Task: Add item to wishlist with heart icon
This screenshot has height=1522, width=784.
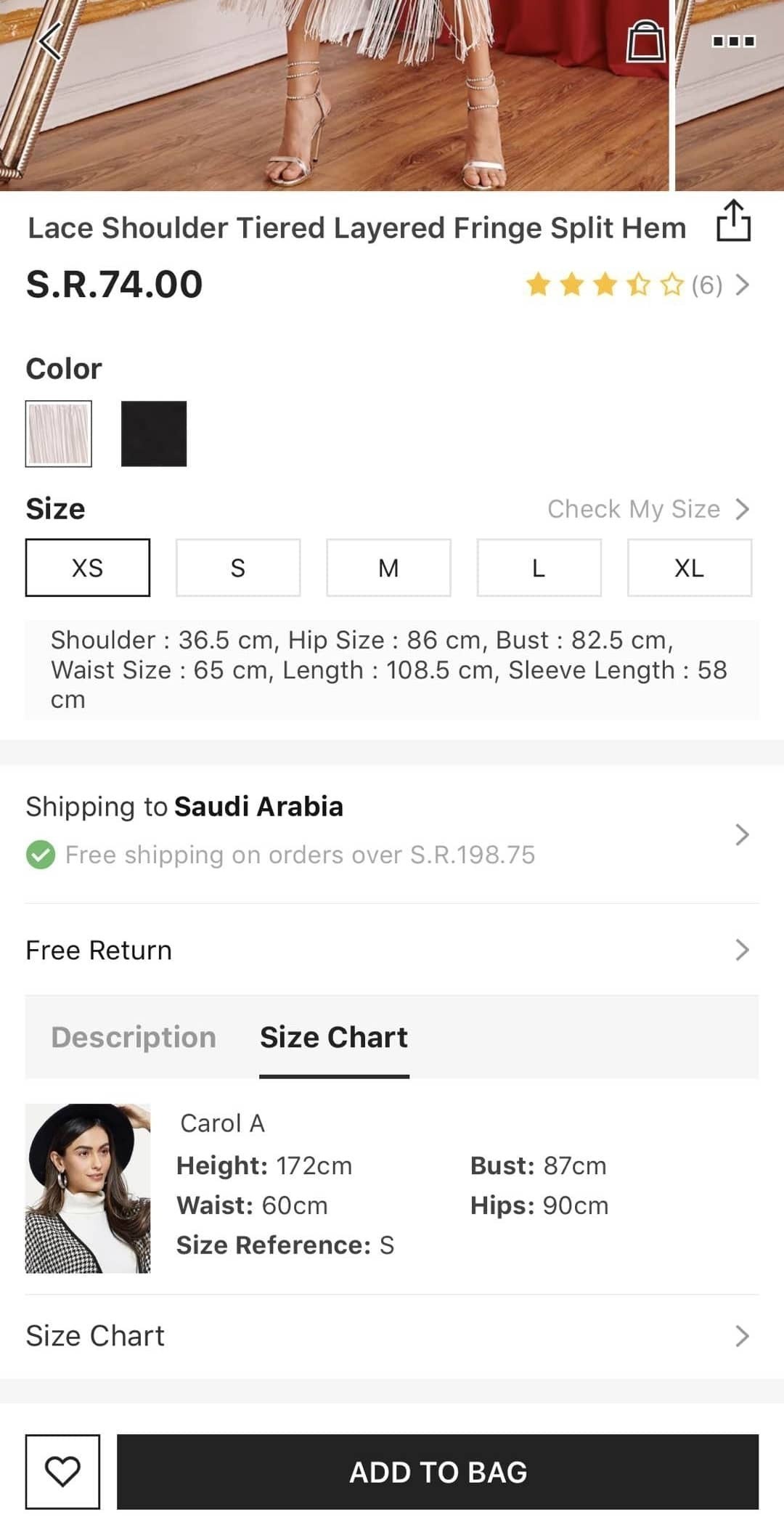Action: 62,1471
